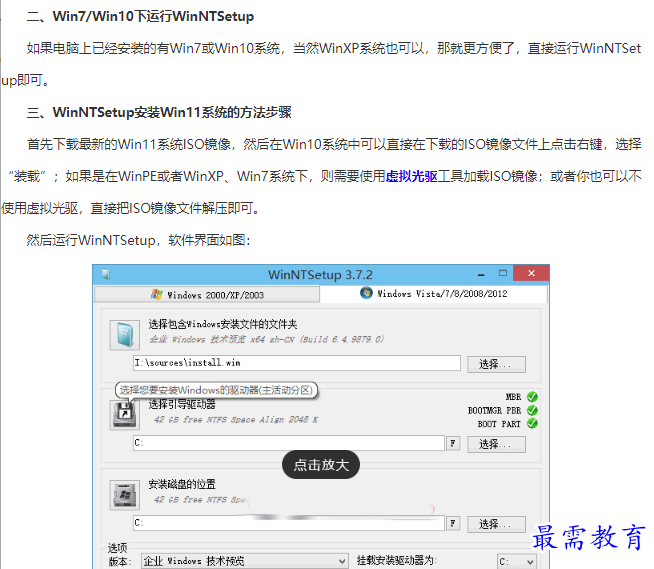Click the F button beside boot drive field

[x=453, y=443]
